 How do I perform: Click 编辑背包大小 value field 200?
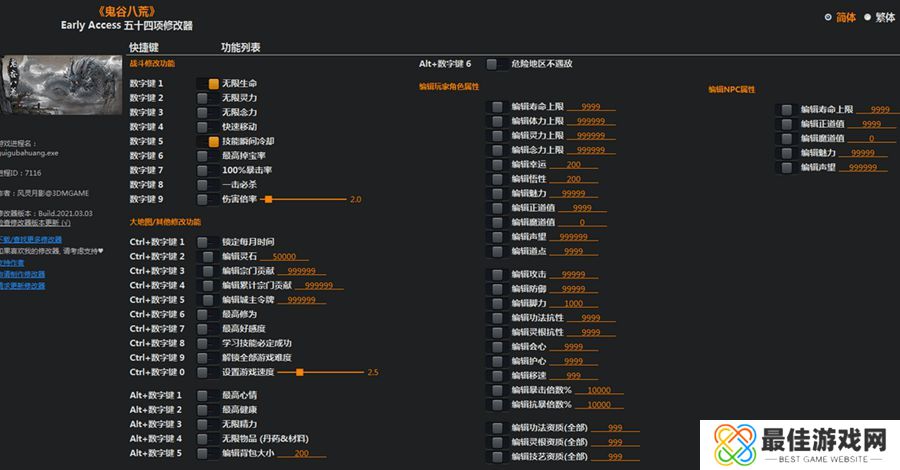(x=302, y=453)
